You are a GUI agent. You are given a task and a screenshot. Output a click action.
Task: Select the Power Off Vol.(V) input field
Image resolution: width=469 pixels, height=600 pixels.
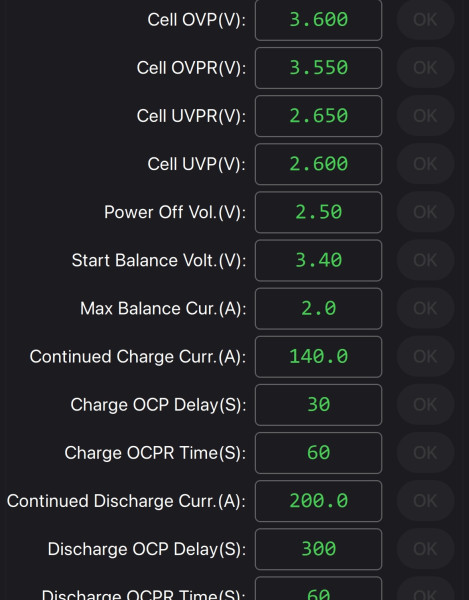[x=318, y=212]
